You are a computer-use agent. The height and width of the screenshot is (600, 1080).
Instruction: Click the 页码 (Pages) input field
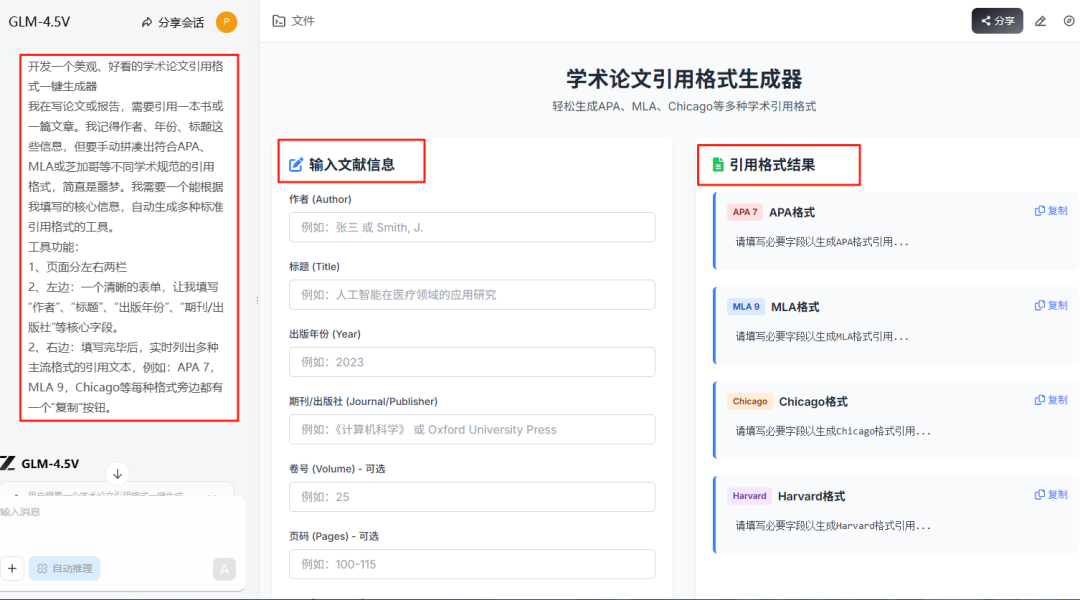[x=472, y=564]
